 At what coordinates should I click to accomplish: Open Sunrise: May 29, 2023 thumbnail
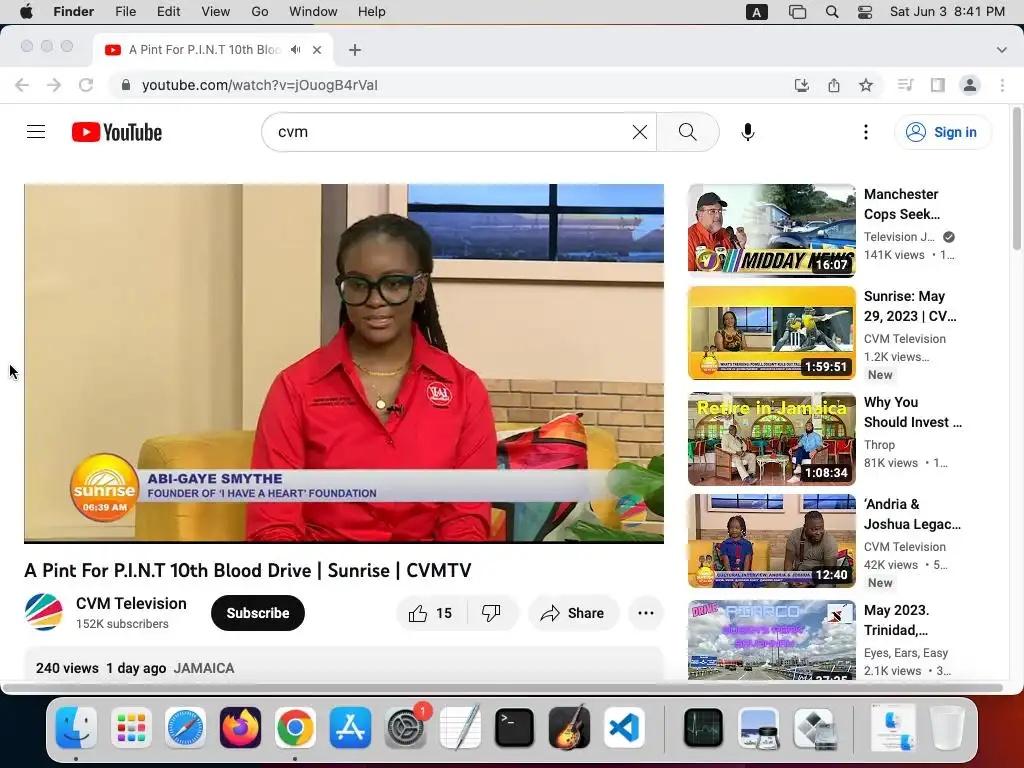[x=772, y=333]
